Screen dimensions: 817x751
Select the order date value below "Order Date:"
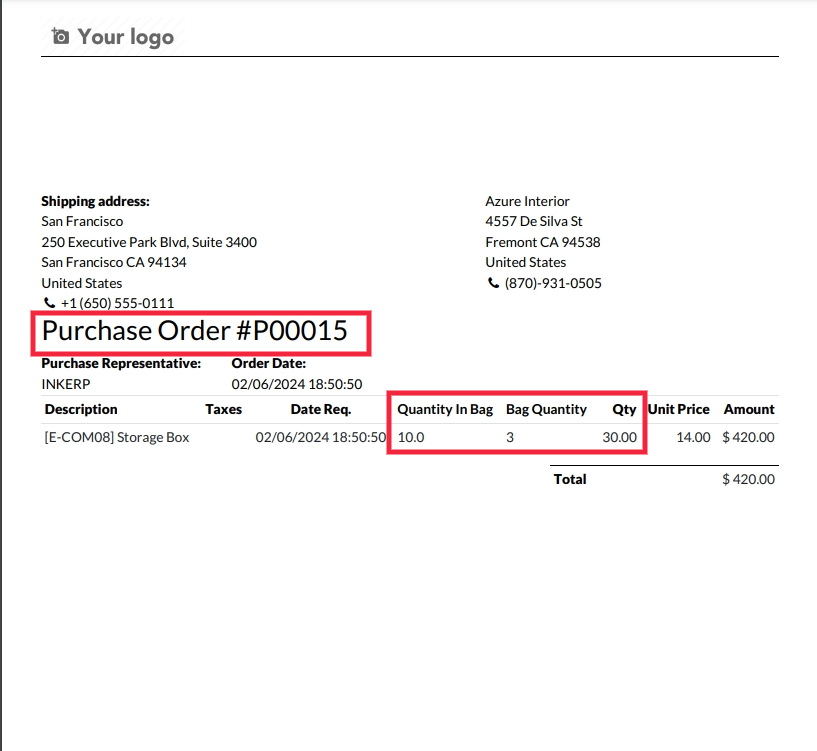(297, 384)
